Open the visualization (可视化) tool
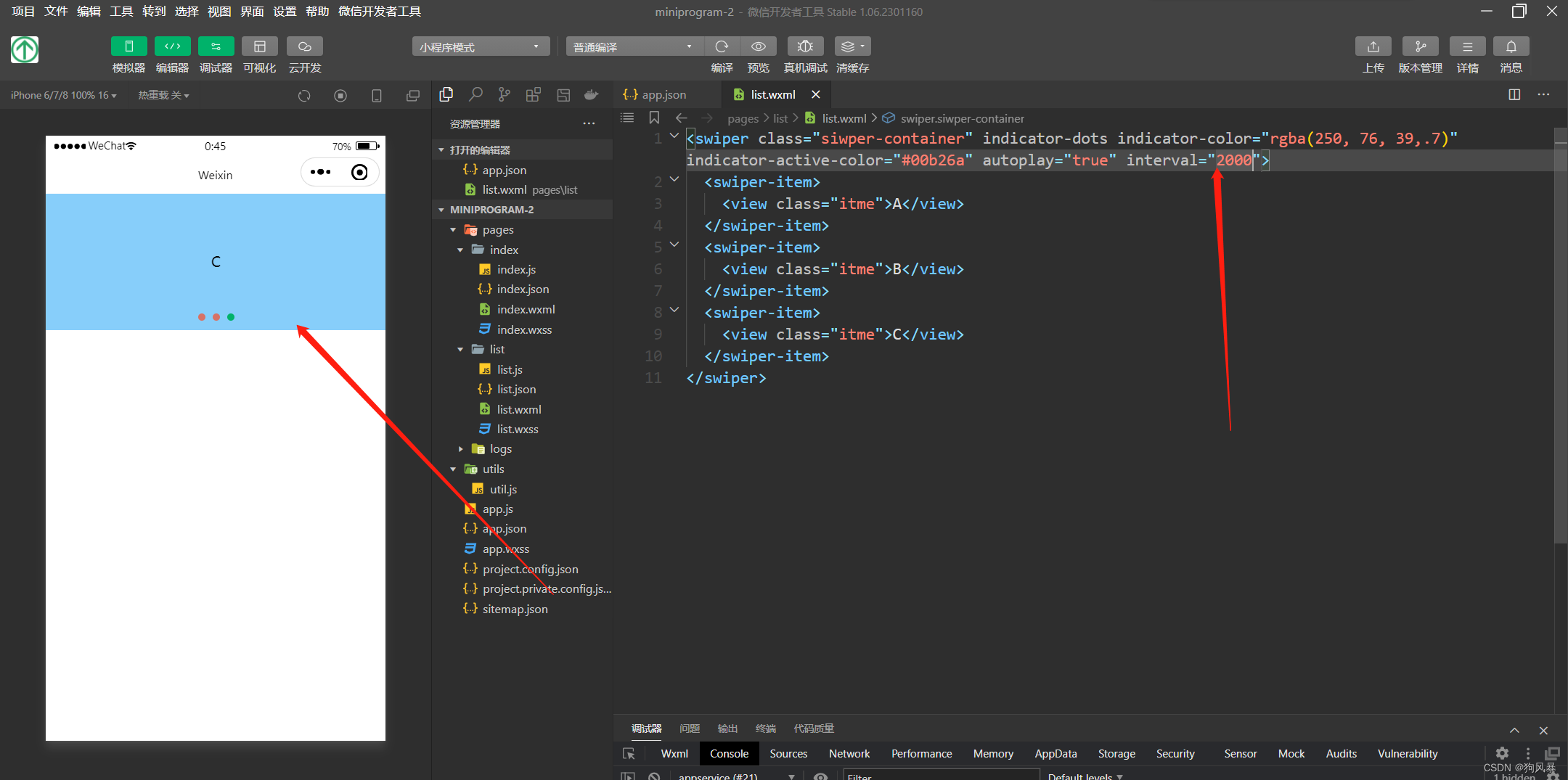This screenshot has width=1568, height=780. [x=259, y=46]
